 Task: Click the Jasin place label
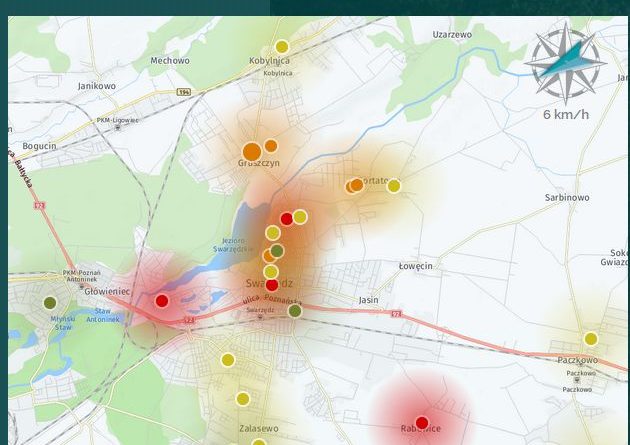[369, 299]
